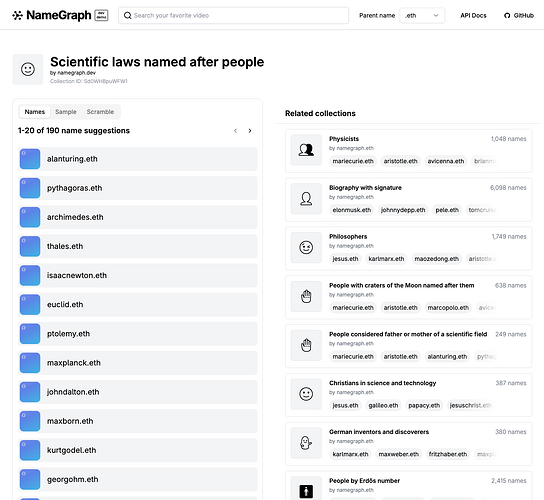Click the search video input field
Viewport: 544px width, 500px height.
point(233,15)
